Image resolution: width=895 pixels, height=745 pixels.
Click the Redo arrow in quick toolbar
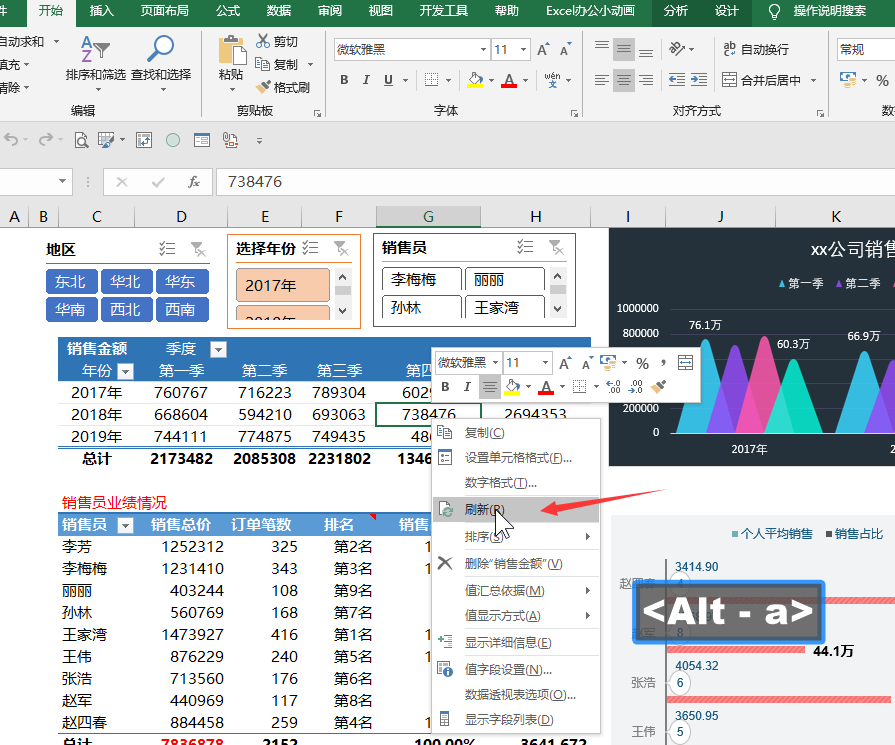click(46, 139)
